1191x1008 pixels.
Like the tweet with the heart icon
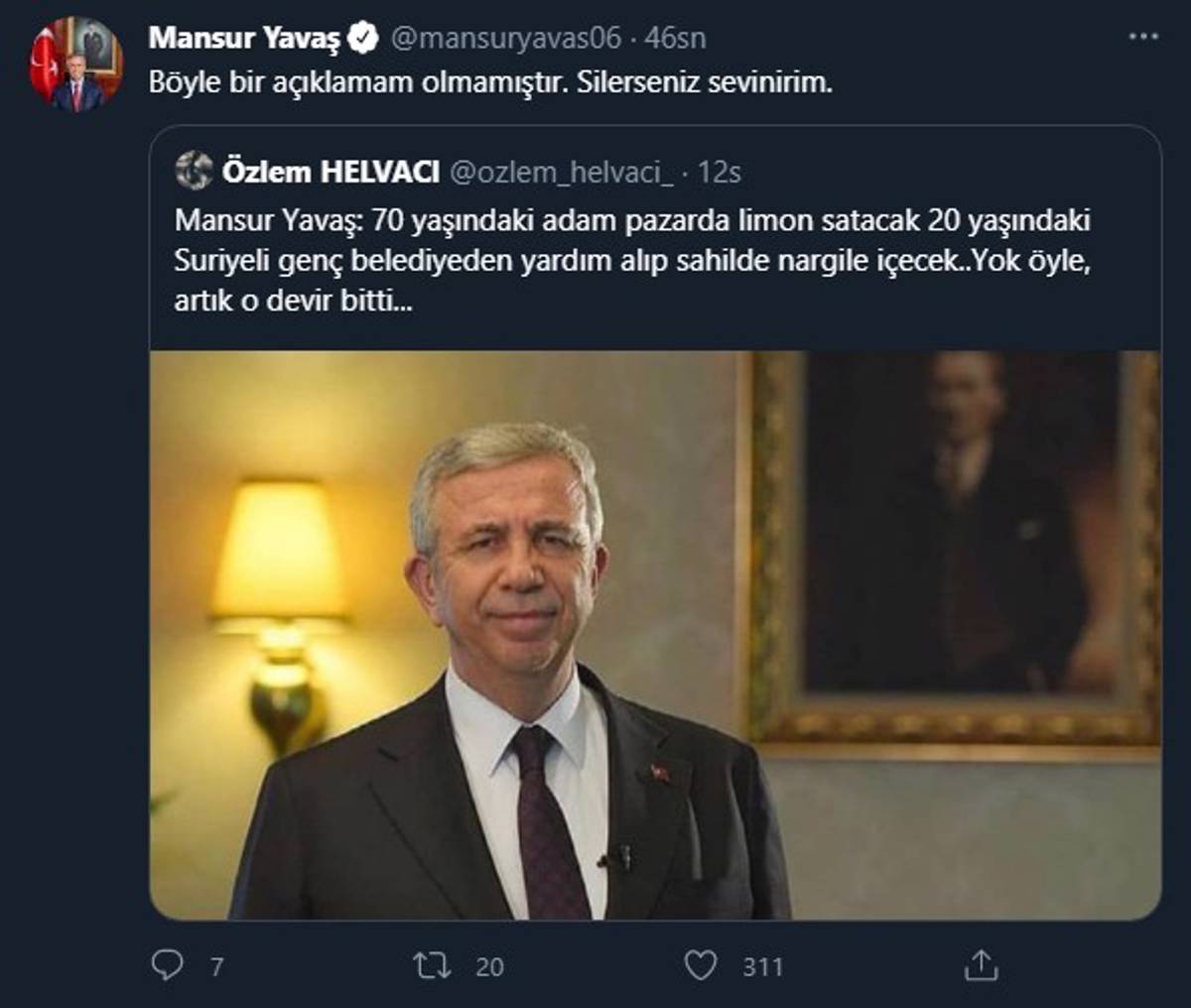pyautogui.click(x=701, y=965)
